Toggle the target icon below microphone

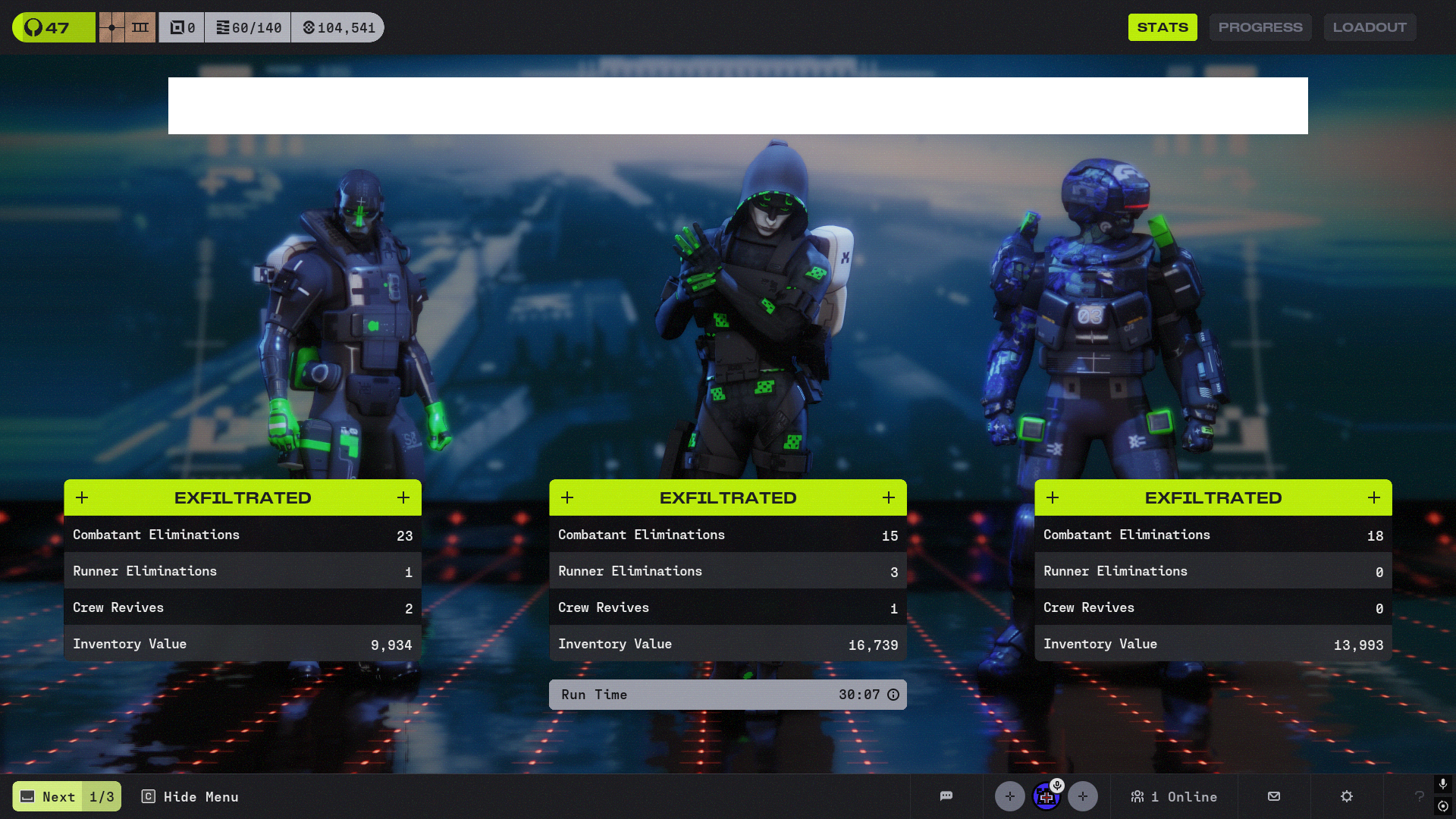[1442, 806]
